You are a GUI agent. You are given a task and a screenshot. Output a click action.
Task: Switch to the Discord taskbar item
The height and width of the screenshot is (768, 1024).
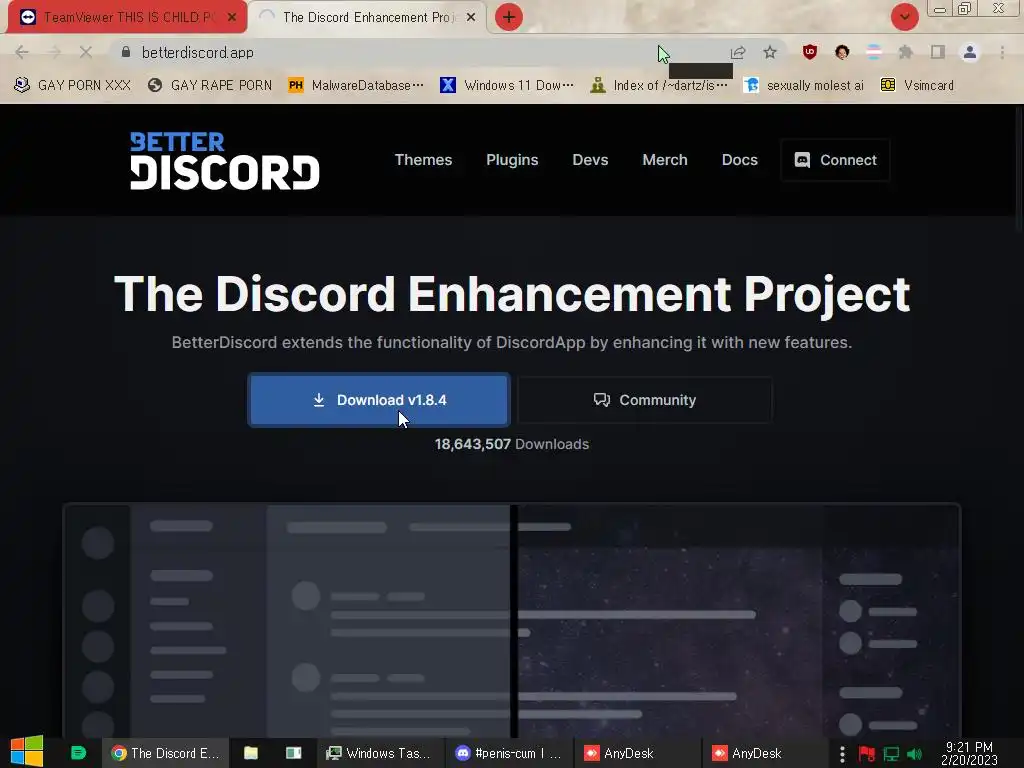508,753
